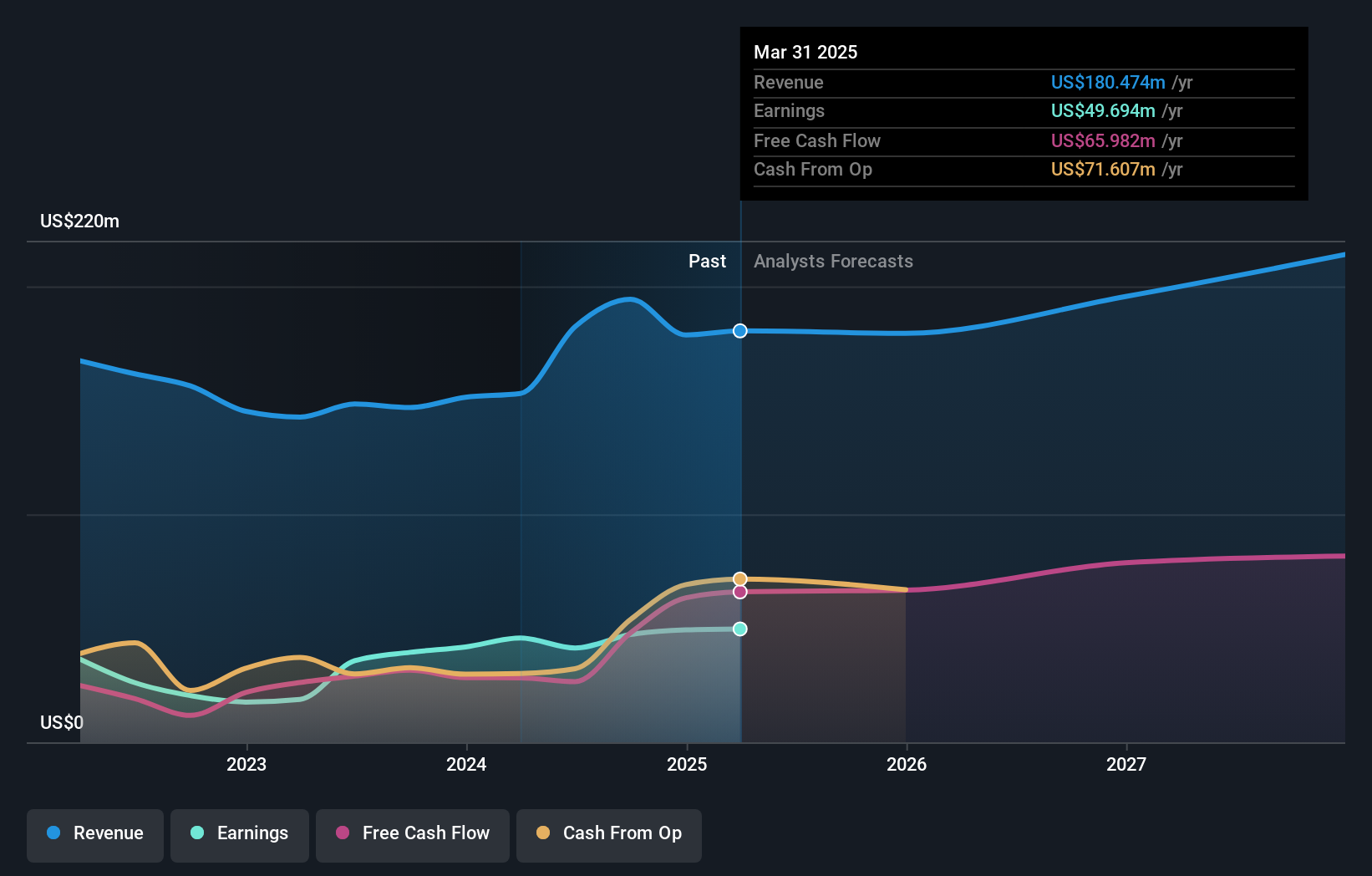
Task: Toggle the Cash From Op legend button
Action: [x=609, y=835]
